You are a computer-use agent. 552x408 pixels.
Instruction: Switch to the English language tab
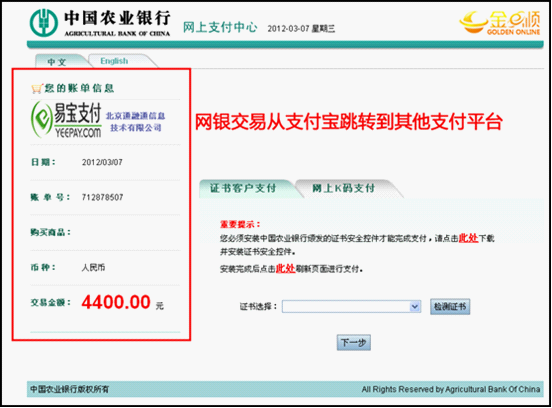(114, 61)
